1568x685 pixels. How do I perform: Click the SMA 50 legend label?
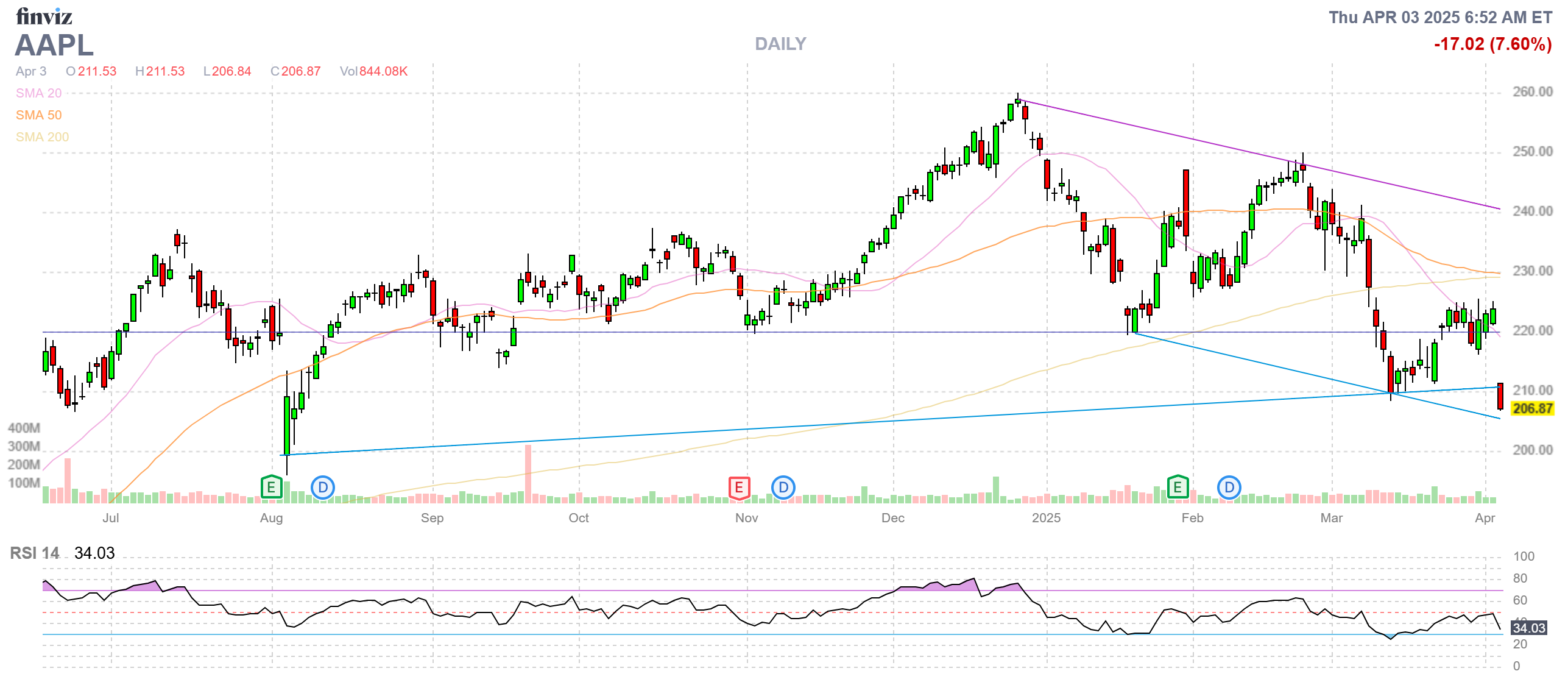[x=38, y=115]
